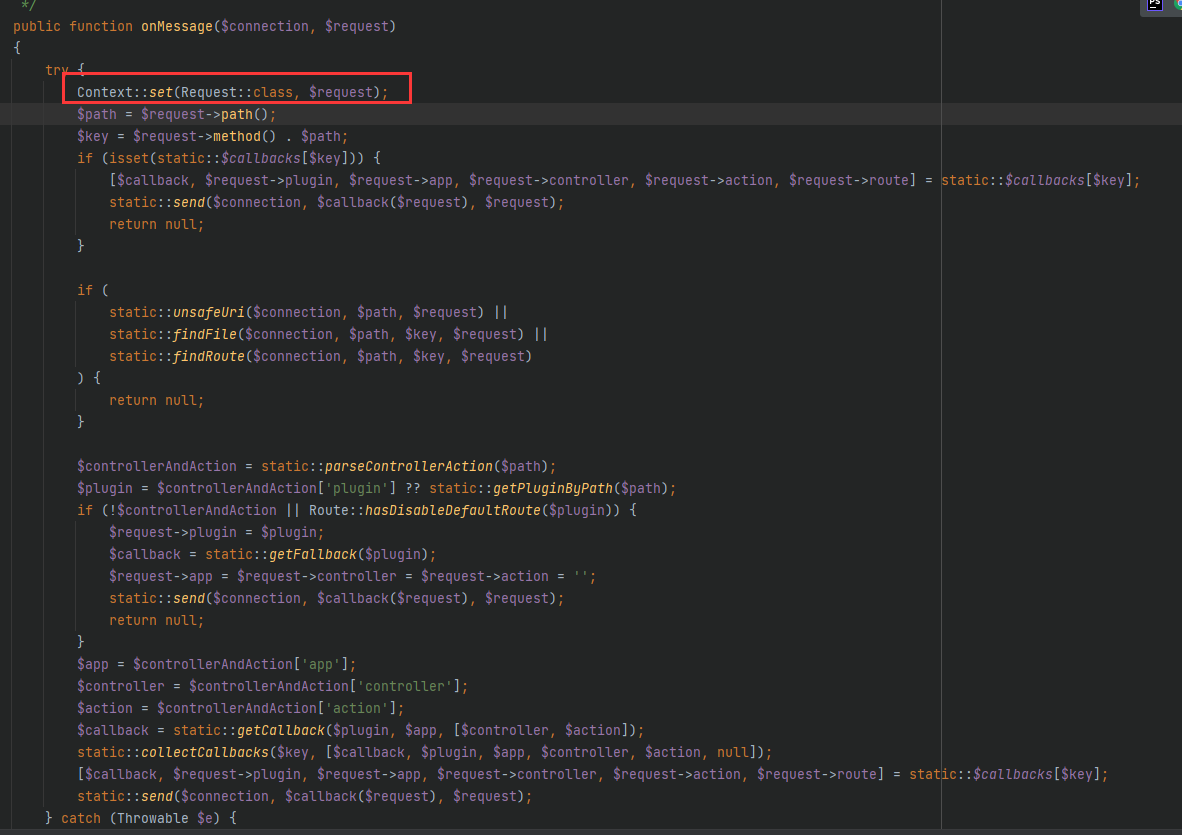Screen dimensions: 1182x835
Task: Click 'return null;' below the findRoute condition
Action: (x=157, y=400)
